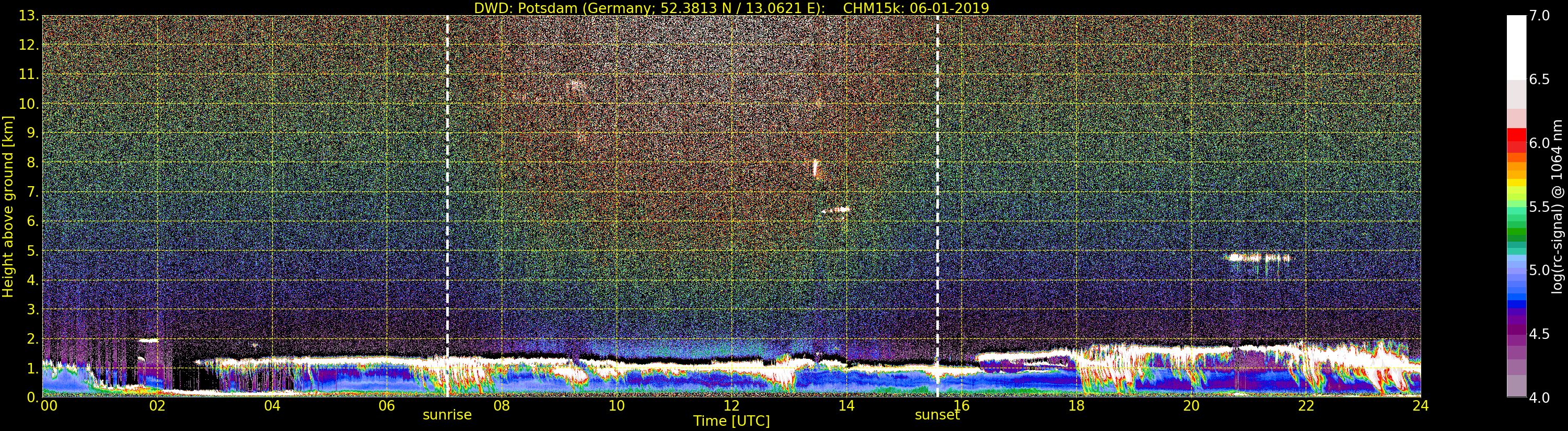Click the white cloud streak near 5 km at 21 UTC
1568x431 pixels.
(x=1259, y=258)
